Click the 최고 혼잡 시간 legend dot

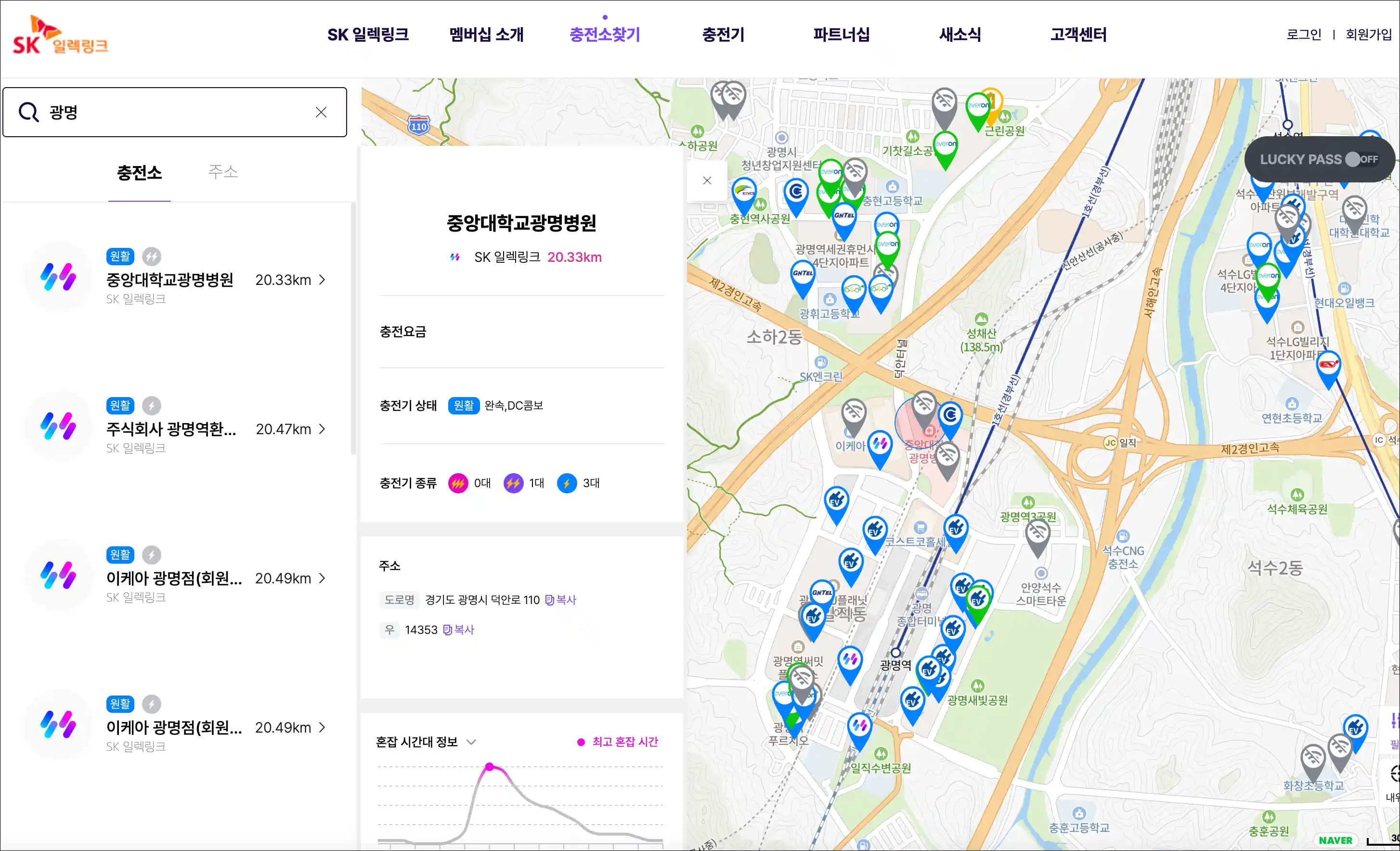click(x=581, y=742)
